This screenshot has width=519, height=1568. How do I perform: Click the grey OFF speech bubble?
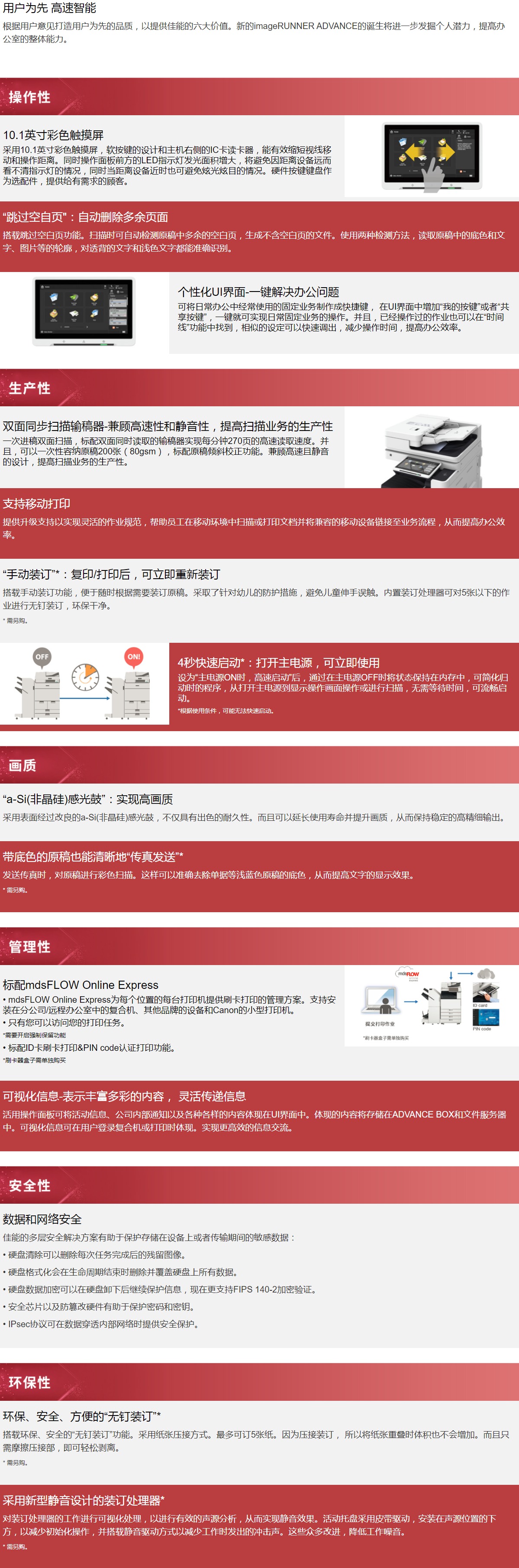[42, 657]
